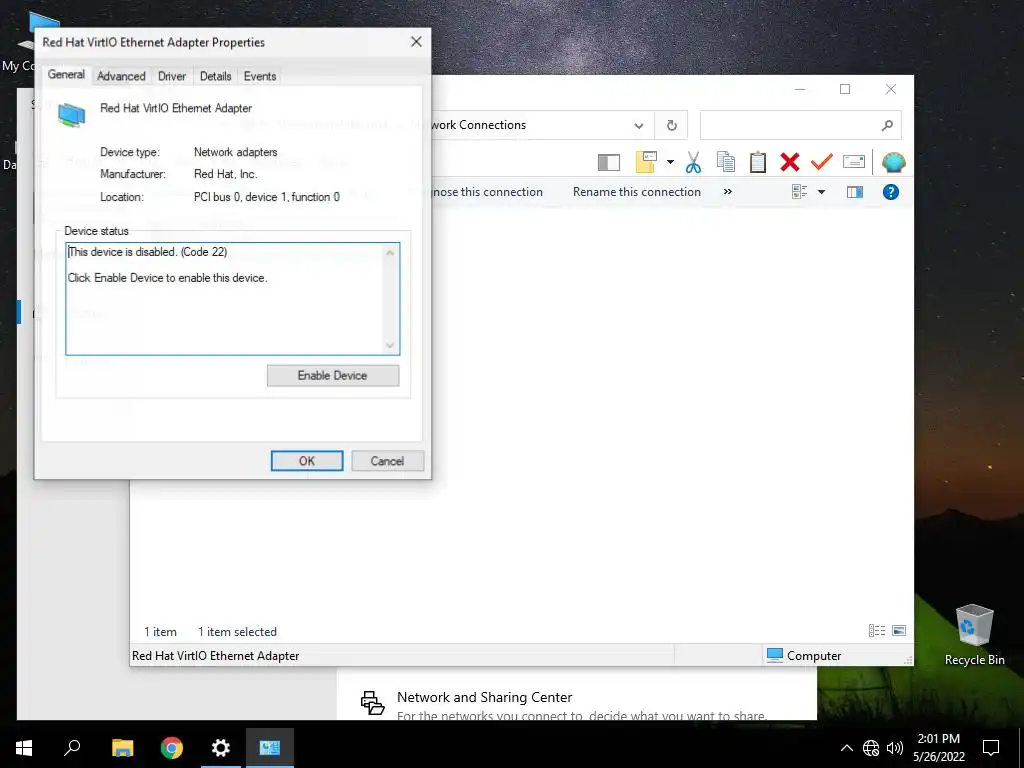Toggle the preview pane icon
Screen dimensions: 1024x768
(x=855, y=192)
